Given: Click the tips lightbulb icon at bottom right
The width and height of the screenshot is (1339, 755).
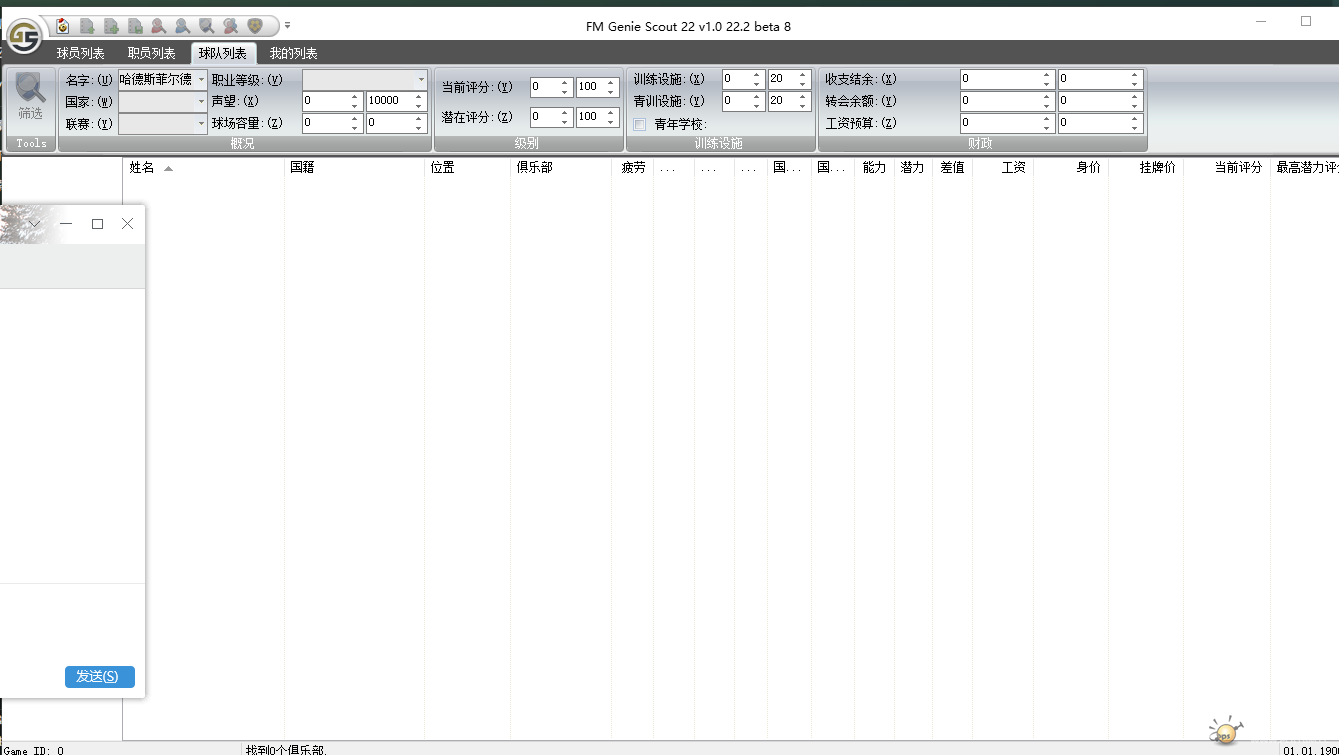Looking at the screenshot, I should tap(1224, 731).
